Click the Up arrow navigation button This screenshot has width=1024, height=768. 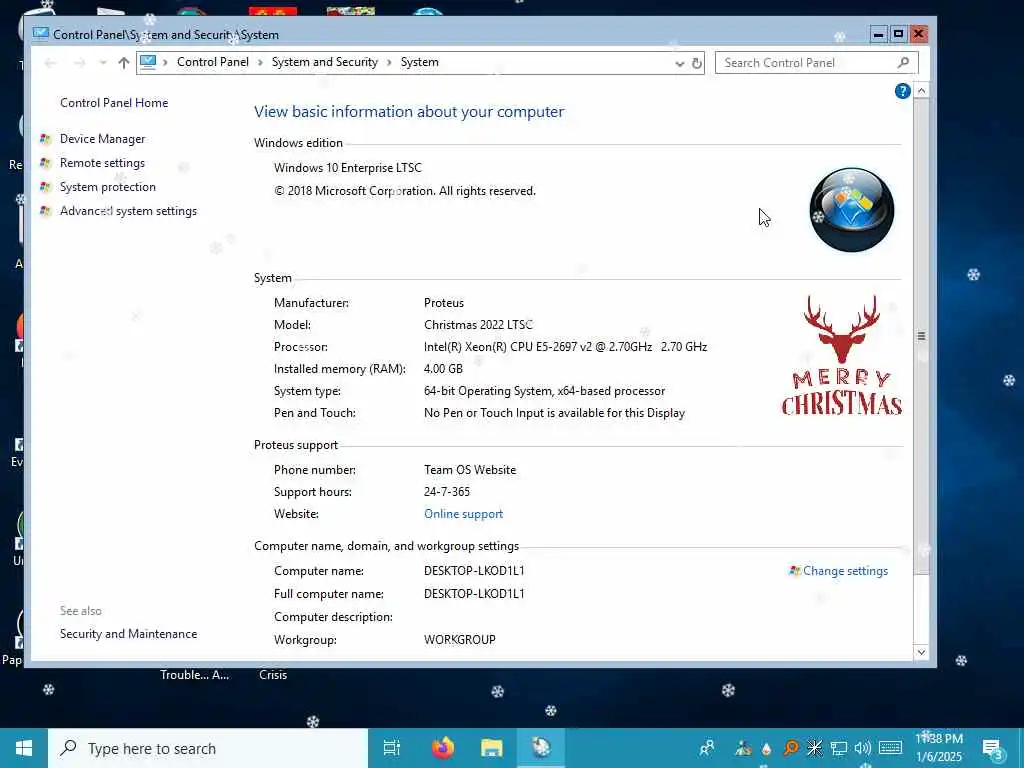pos(123,63)
